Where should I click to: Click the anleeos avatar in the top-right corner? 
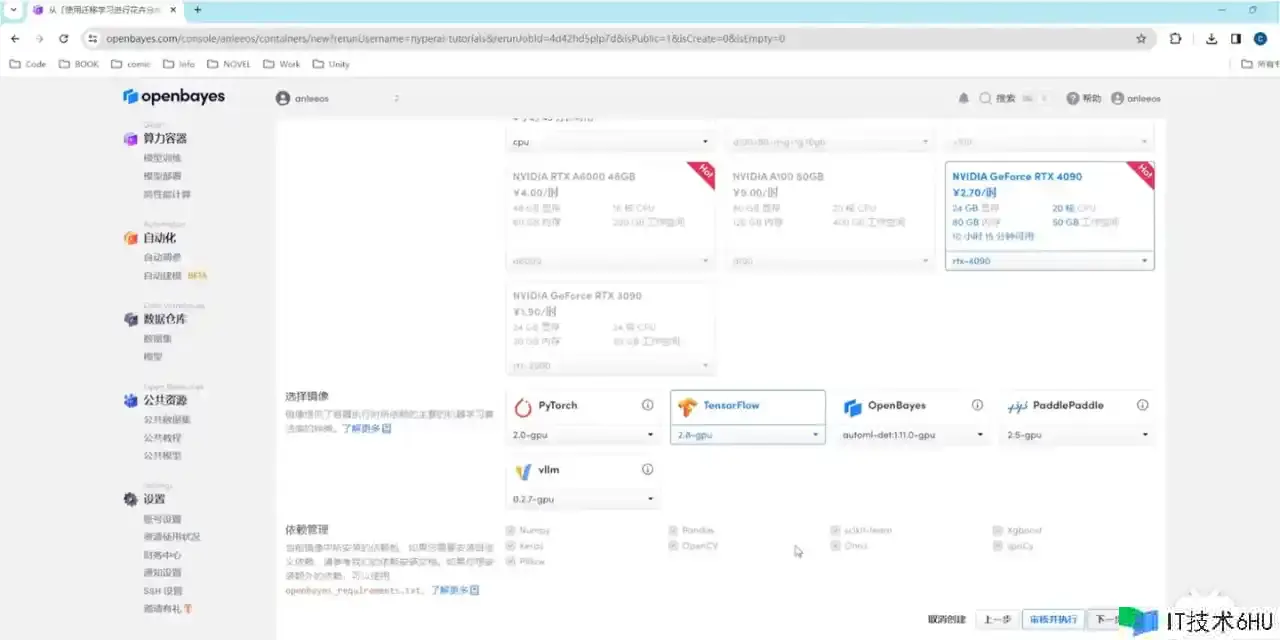pos(1117,98)
